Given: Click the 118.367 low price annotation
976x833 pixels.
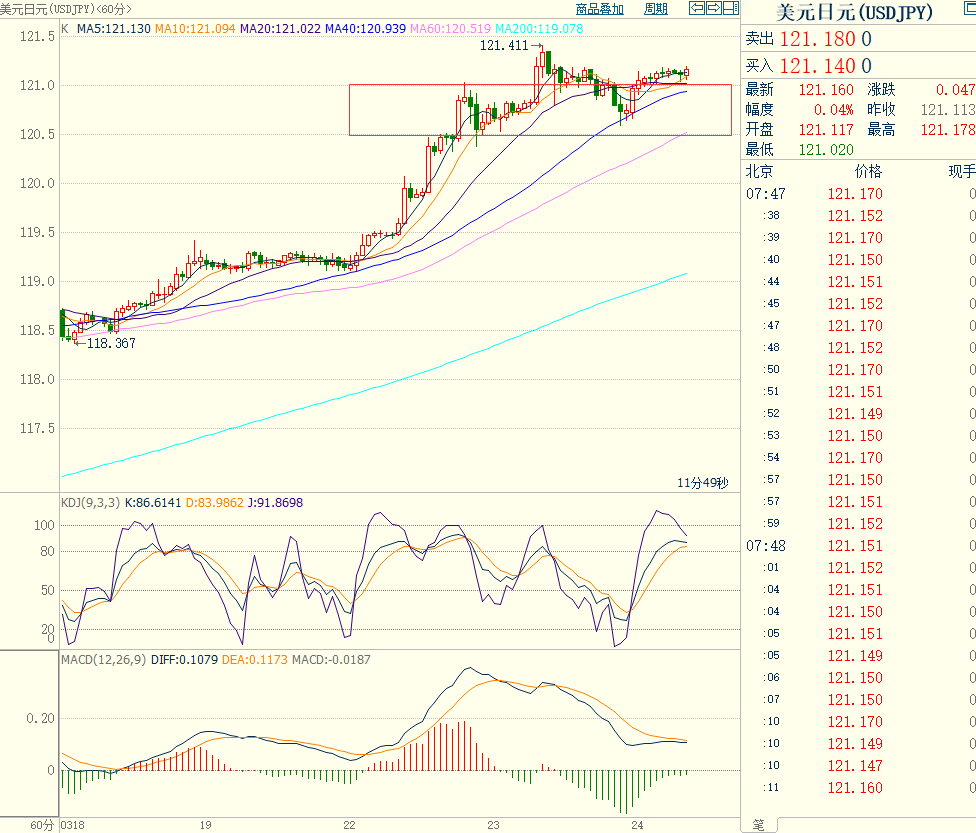Looking at the screenshot, I should [x=111, y=343].
